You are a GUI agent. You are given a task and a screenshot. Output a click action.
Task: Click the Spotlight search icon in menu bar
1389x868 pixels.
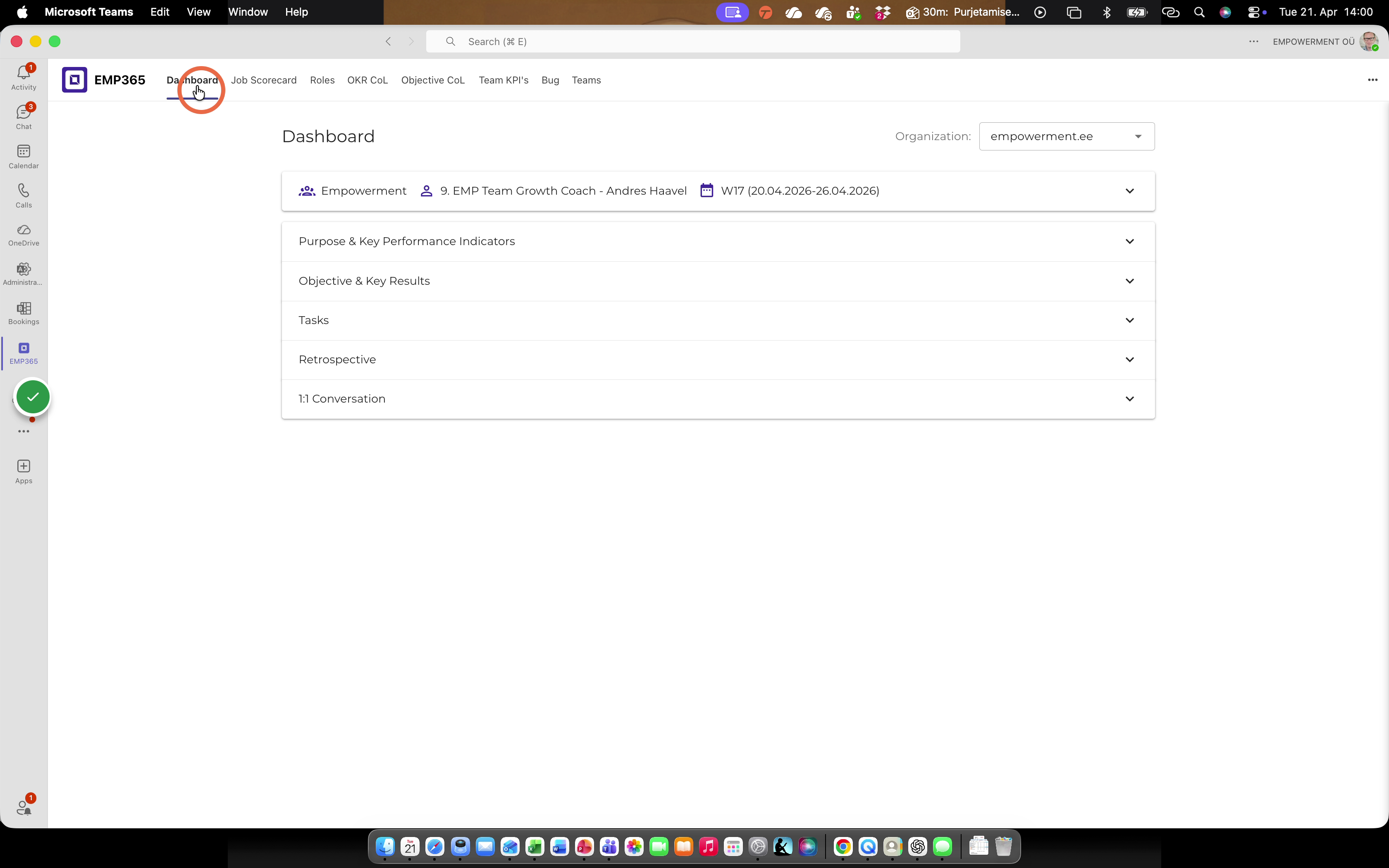(1199, 12)
